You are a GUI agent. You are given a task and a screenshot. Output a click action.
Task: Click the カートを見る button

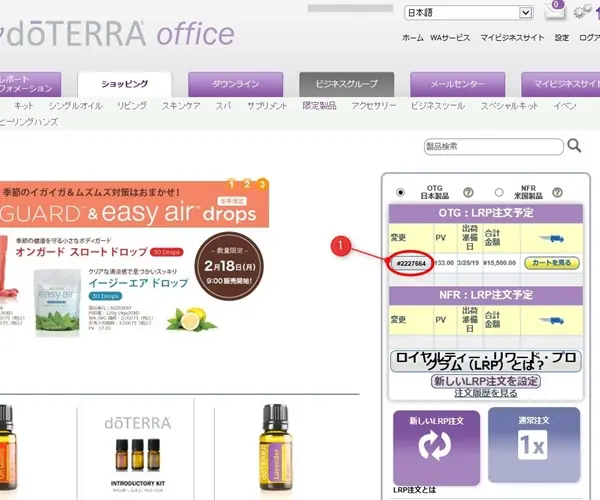551,263
